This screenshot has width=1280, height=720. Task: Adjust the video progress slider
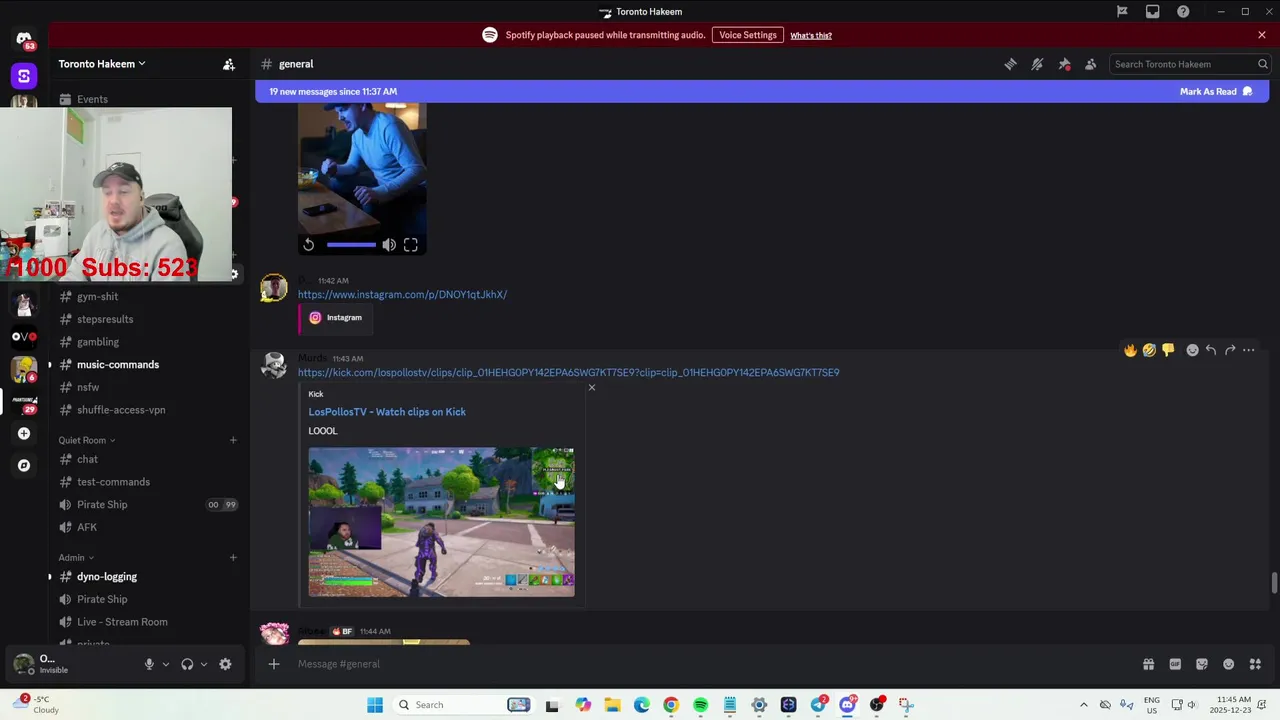tap(351, 245)
